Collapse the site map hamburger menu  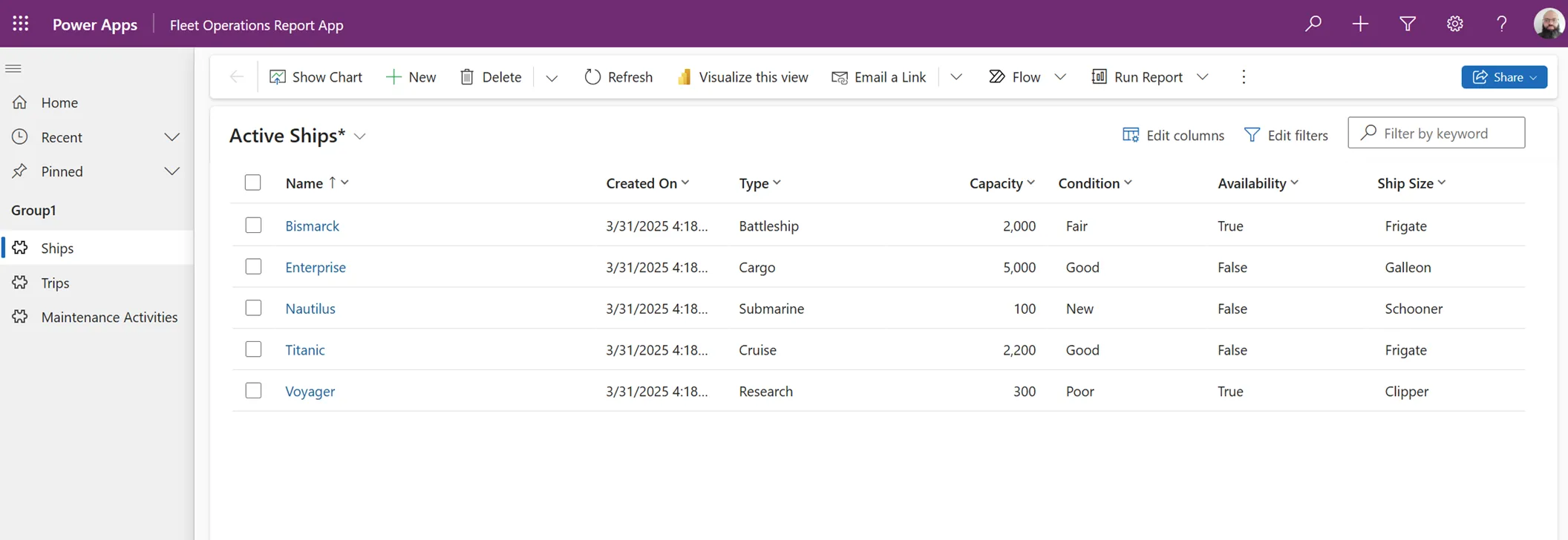(x=13, y=69)
